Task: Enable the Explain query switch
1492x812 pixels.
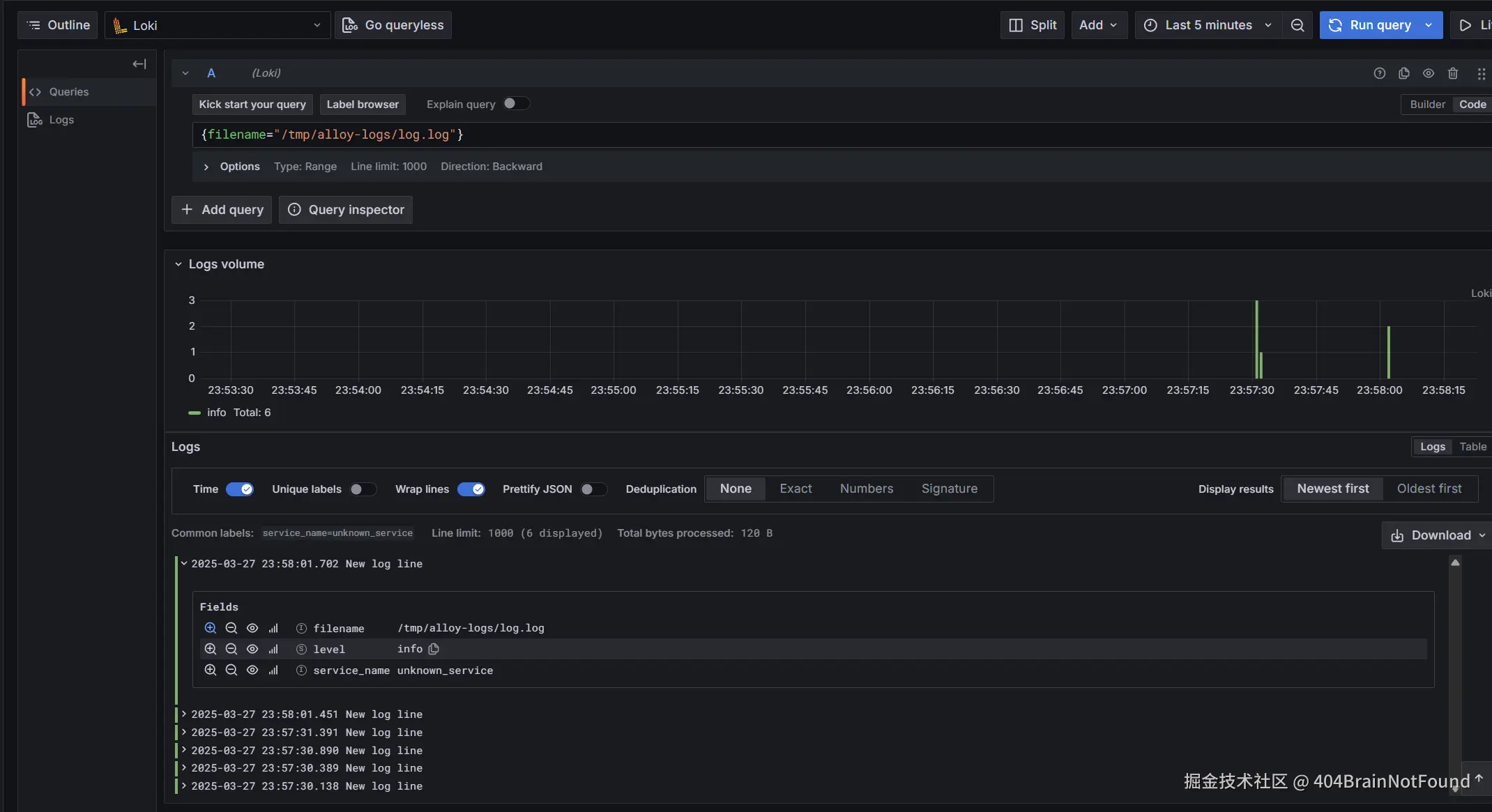Action: (x=516, y=104)
